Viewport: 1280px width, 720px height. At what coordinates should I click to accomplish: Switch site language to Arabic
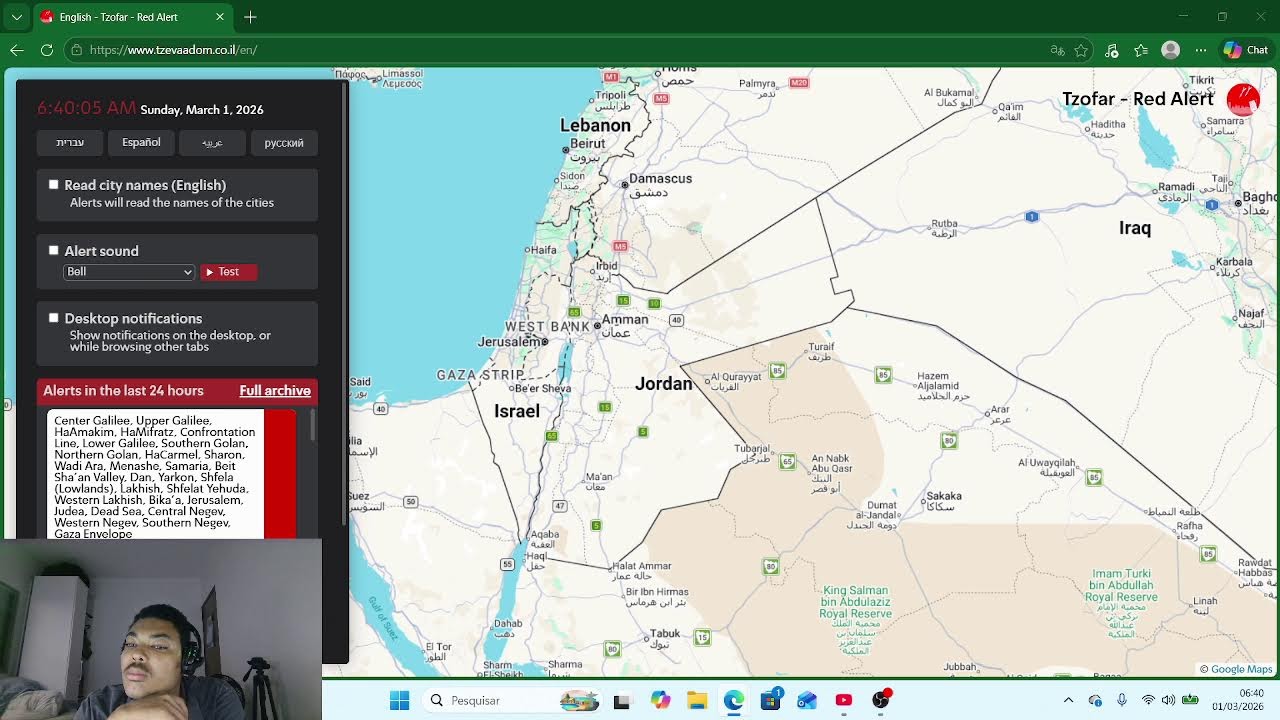[x=212, y=143]
